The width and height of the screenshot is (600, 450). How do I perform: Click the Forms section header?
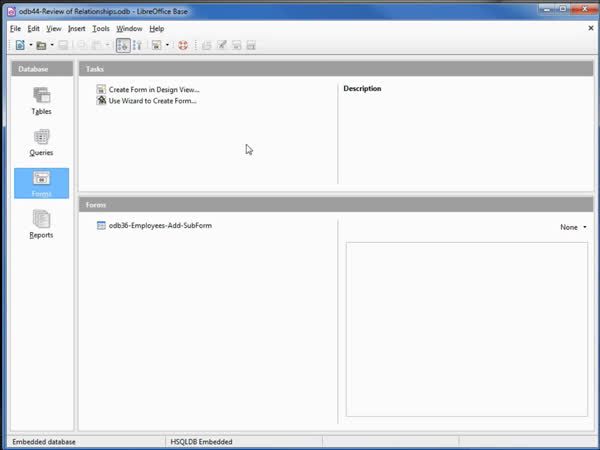click(336, 205)
